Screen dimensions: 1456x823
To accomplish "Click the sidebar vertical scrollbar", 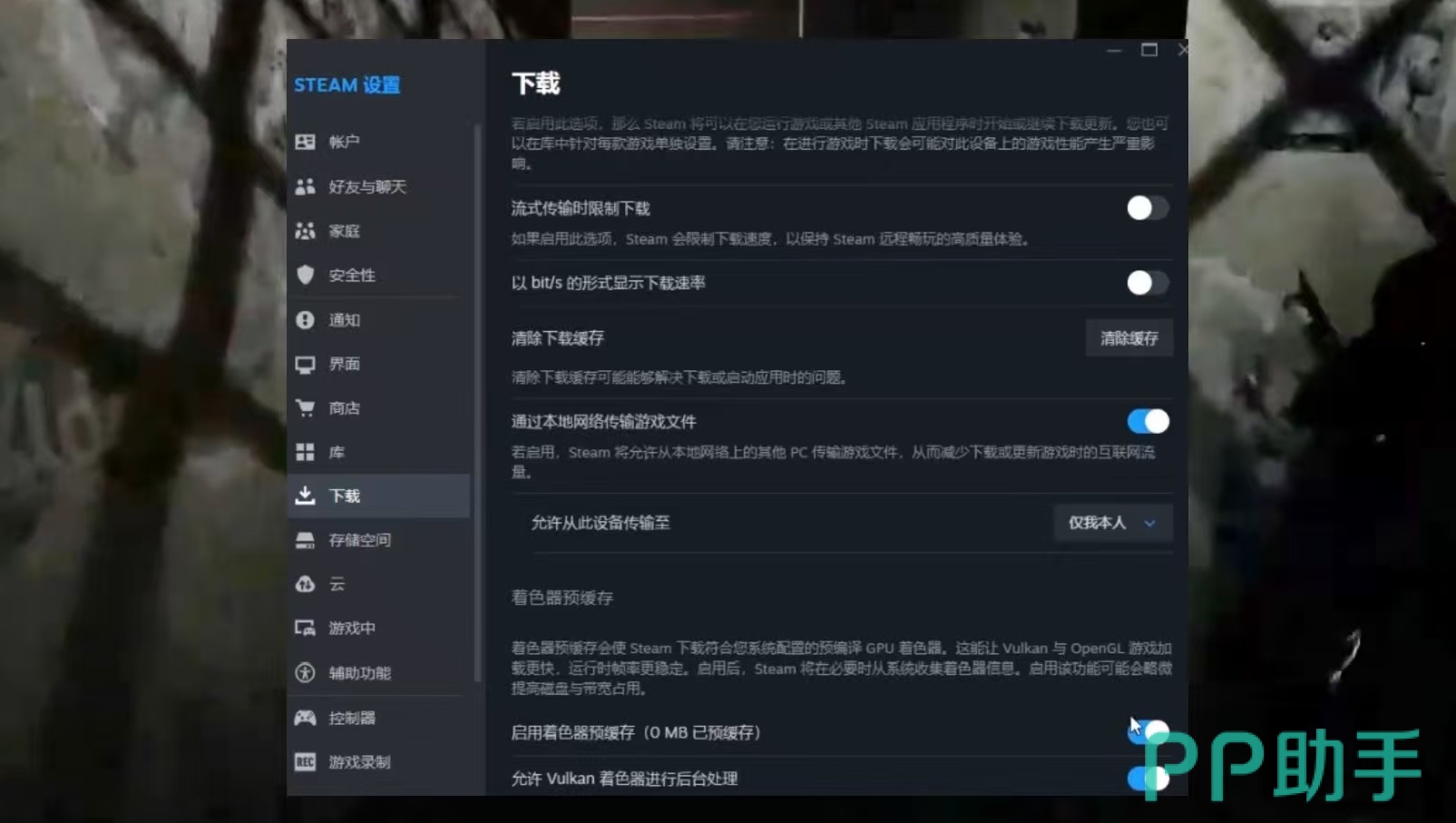I will coord(477,399).
